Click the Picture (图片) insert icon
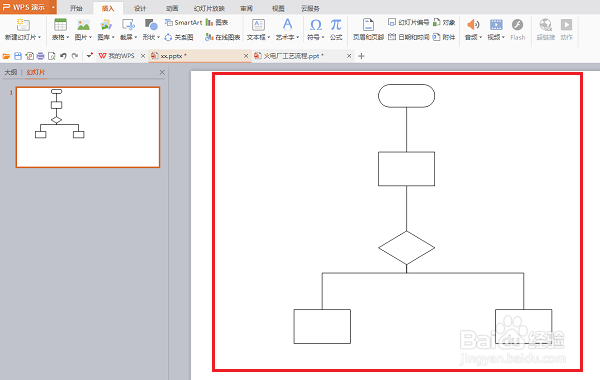The width and height of the screenshot is (600, 380). coord(83,25)
